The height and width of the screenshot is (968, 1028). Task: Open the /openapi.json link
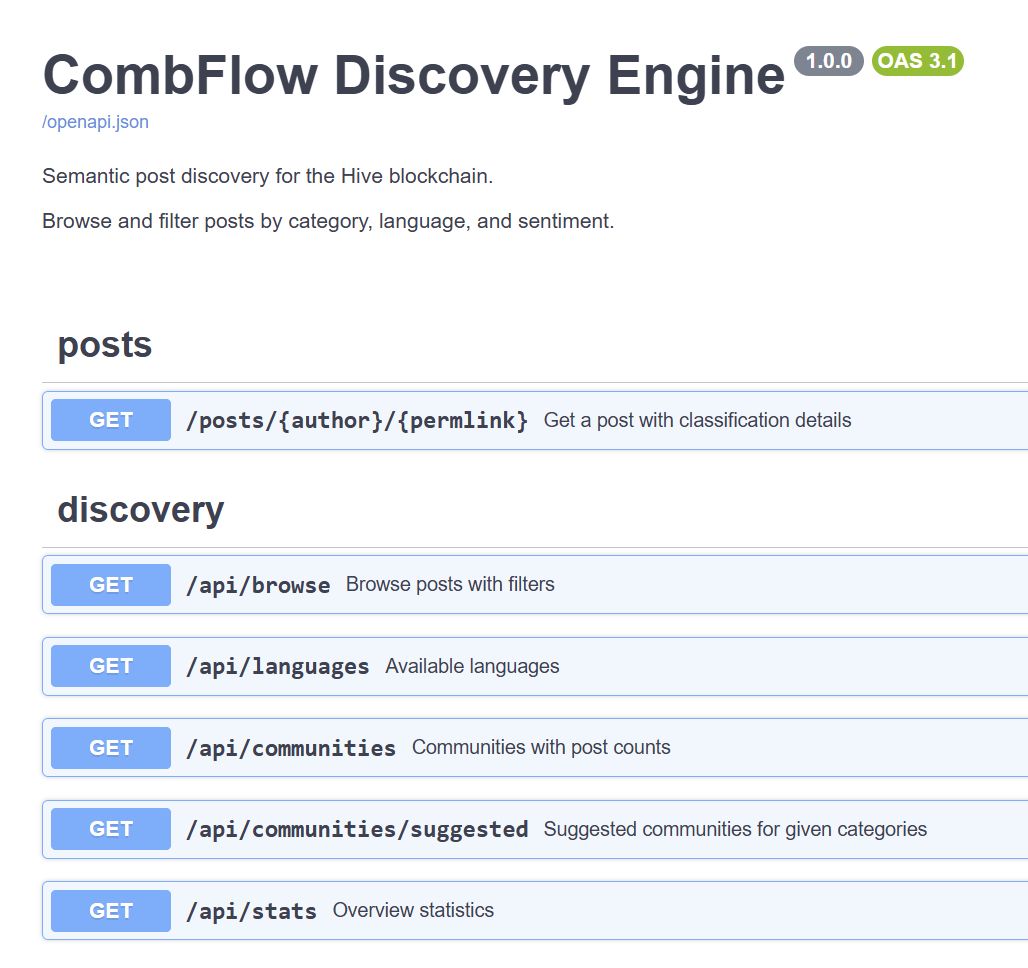coord(95,122)
